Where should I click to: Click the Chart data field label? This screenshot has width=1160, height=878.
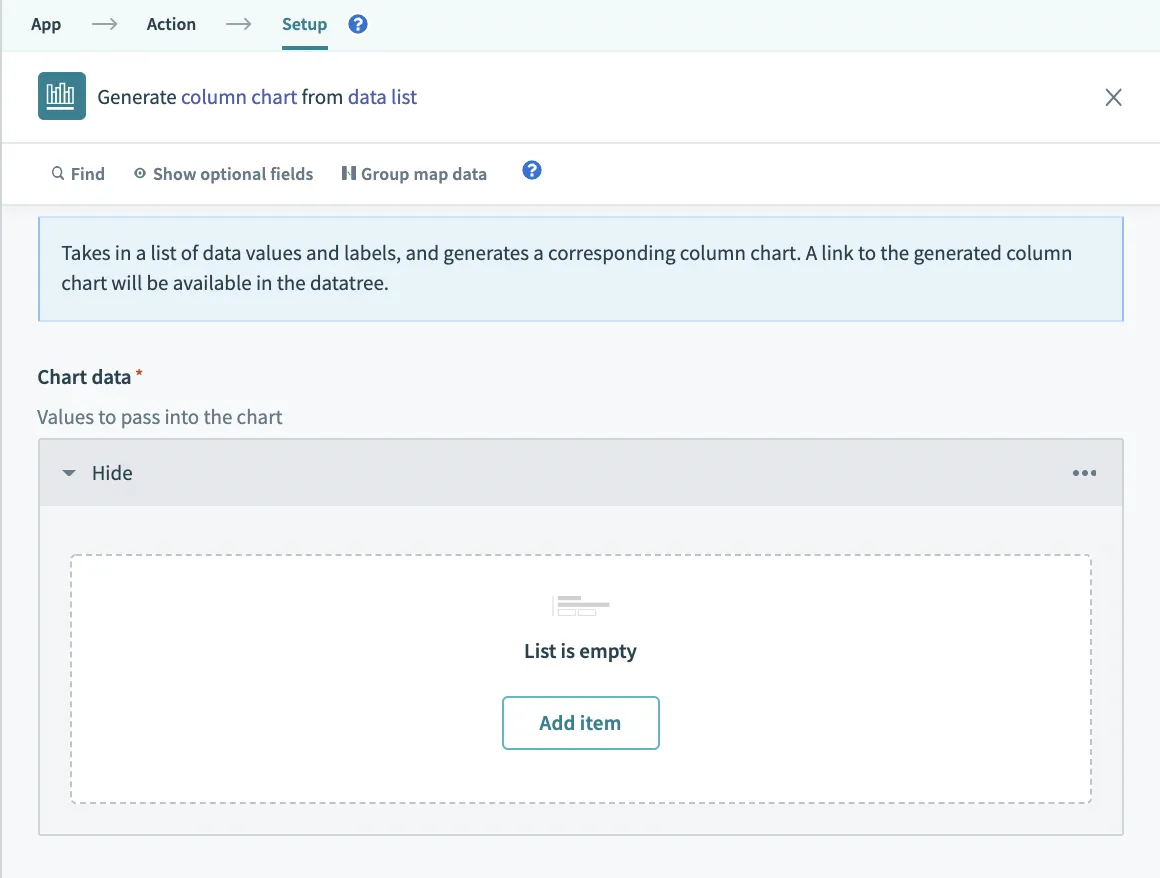click(84, 377)
